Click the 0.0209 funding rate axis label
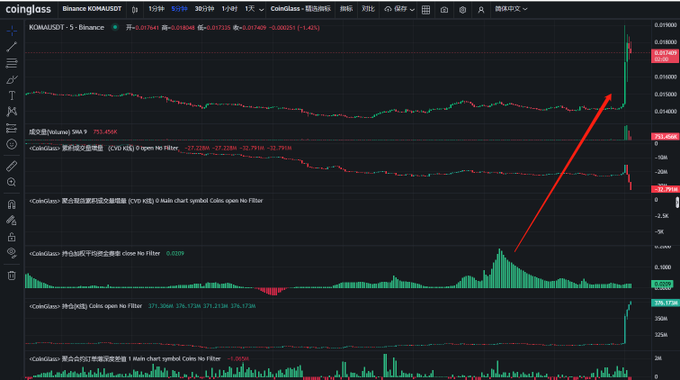The height and width of the screenshot is (380, 680). (x=662, y=284)
